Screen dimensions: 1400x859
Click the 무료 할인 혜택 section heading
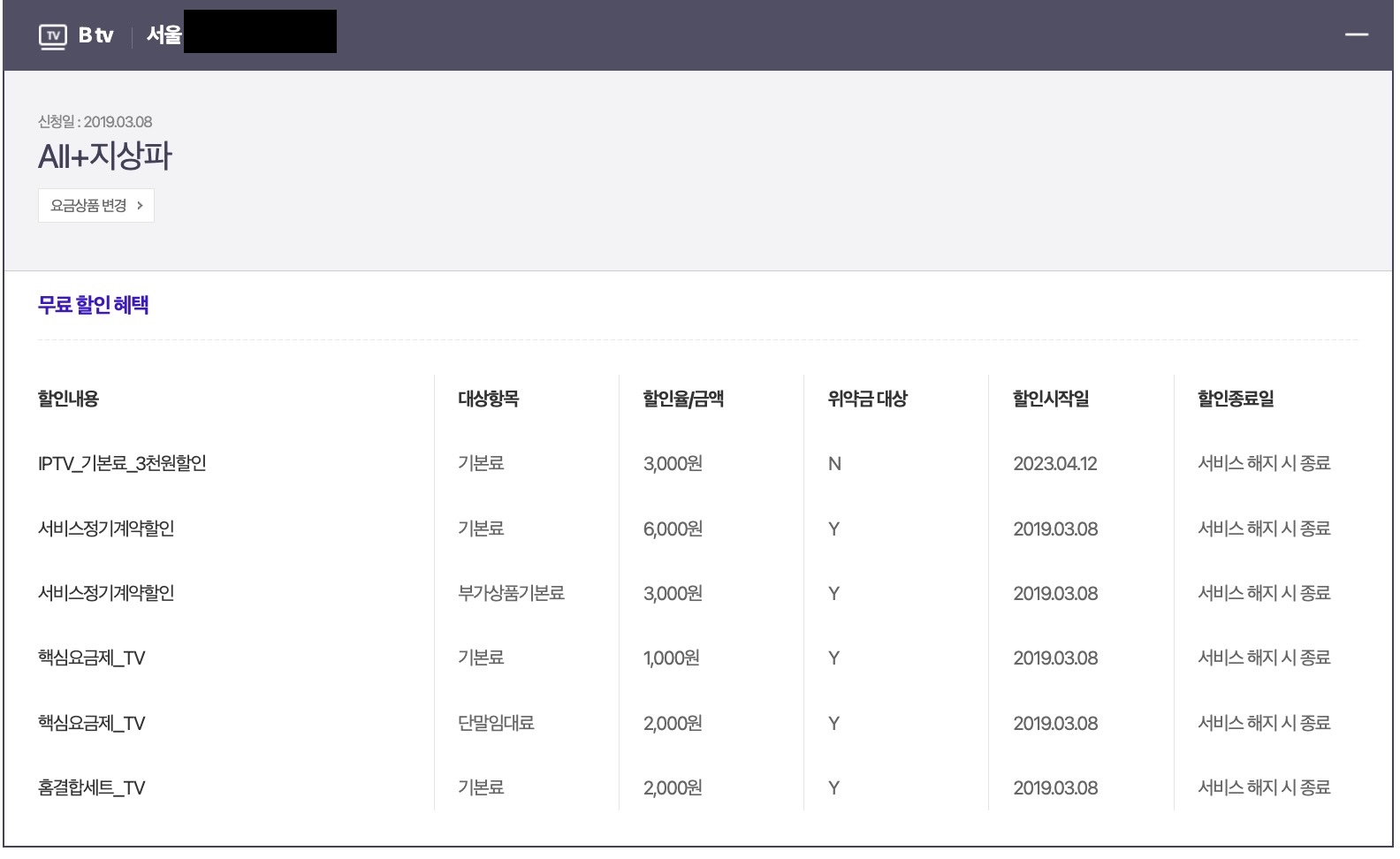93,305
